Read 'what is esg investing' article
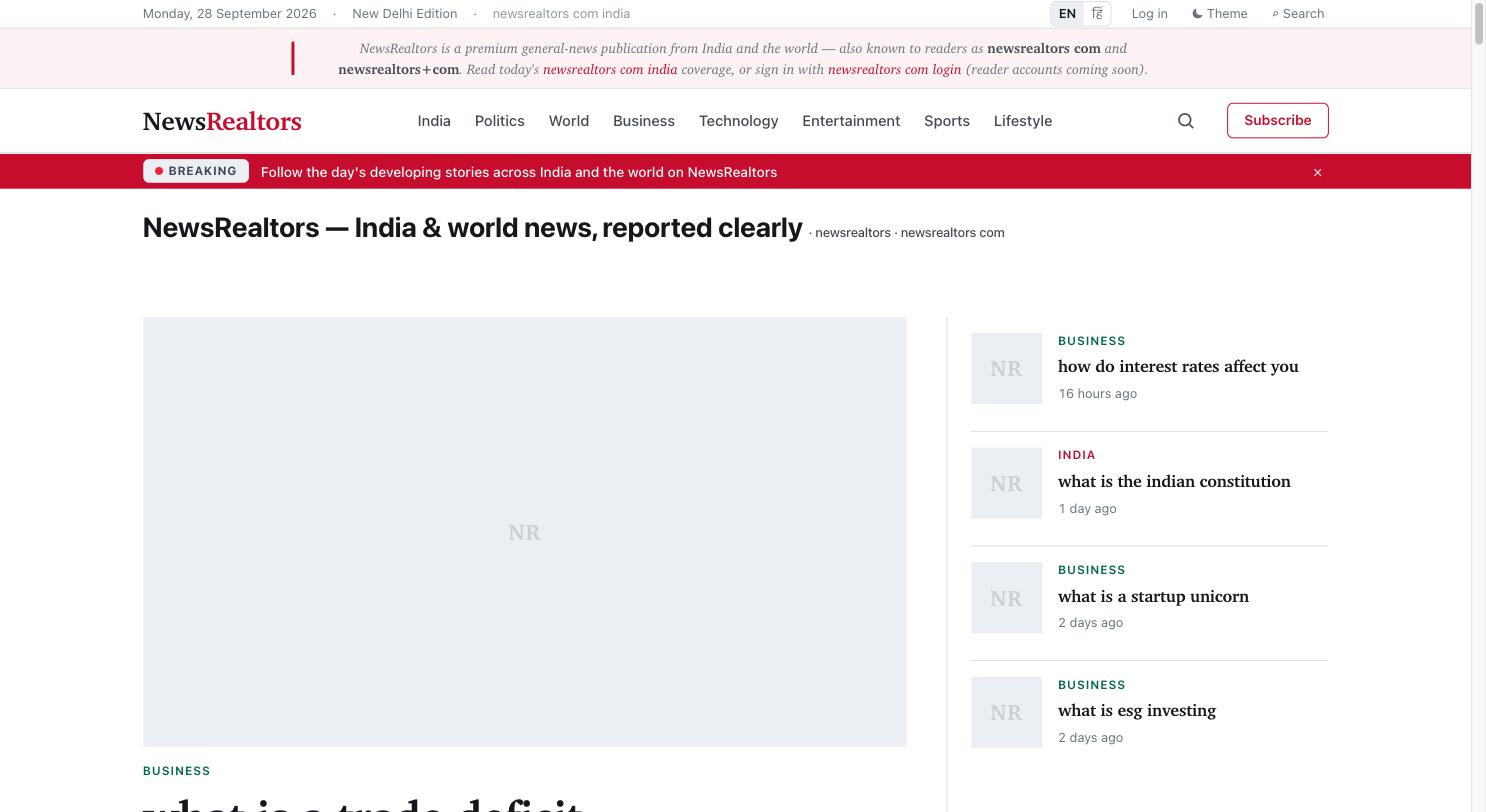The height and width of the screenshot is (812, 1486). [x=1137, y=710]
